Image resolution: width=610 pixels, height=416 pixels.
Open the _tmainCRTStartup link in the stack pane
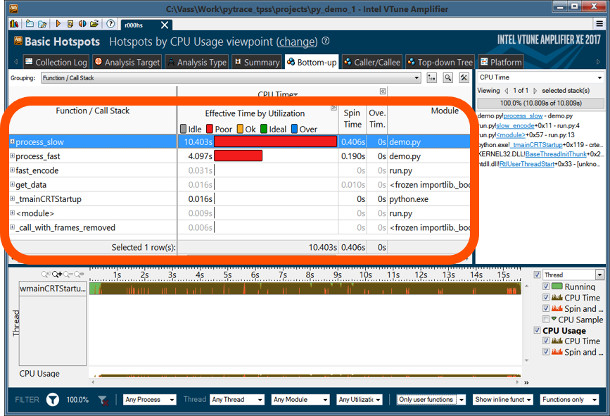click(536, 145)
